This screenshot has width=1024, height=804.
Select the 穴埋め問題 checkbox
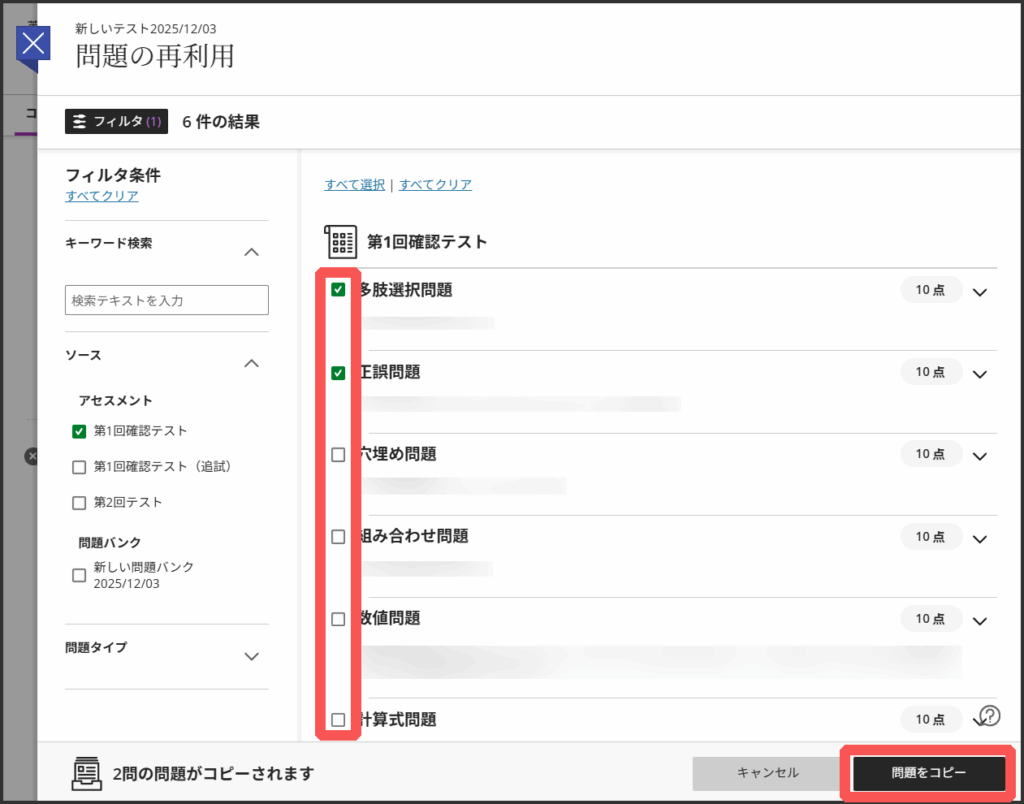pos(338,455)
